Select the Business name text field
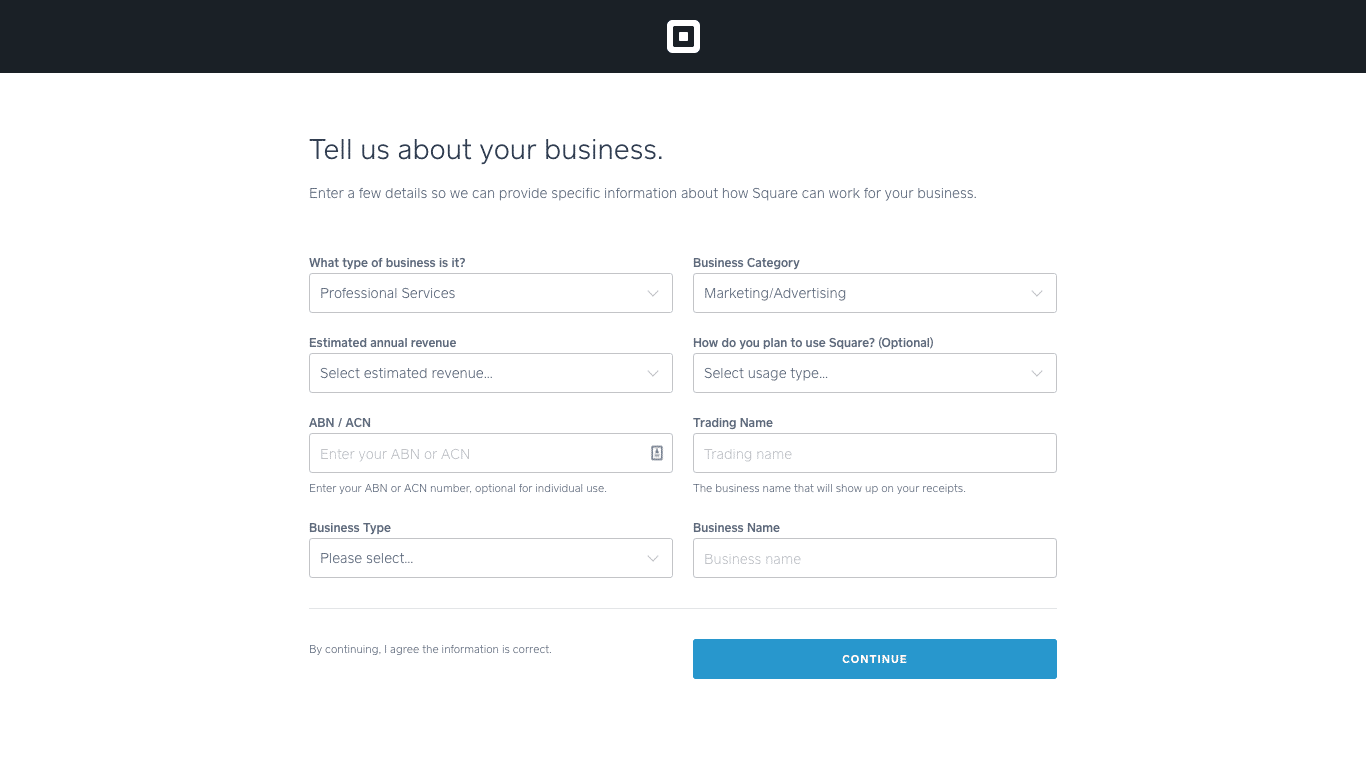 [874, 558]
